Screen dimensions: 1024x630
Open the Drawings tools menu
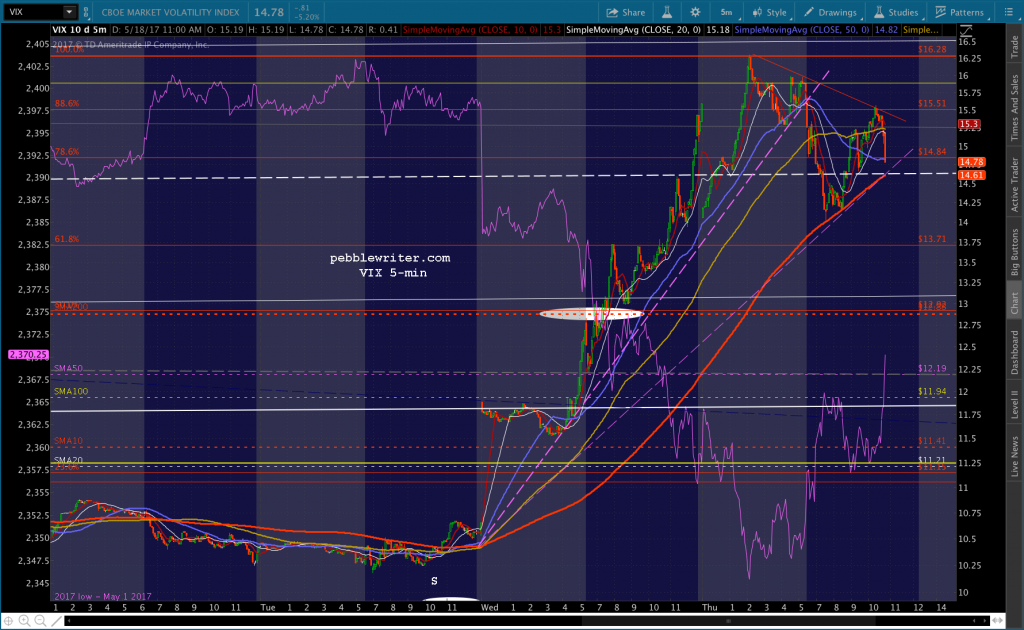(830, 12)
